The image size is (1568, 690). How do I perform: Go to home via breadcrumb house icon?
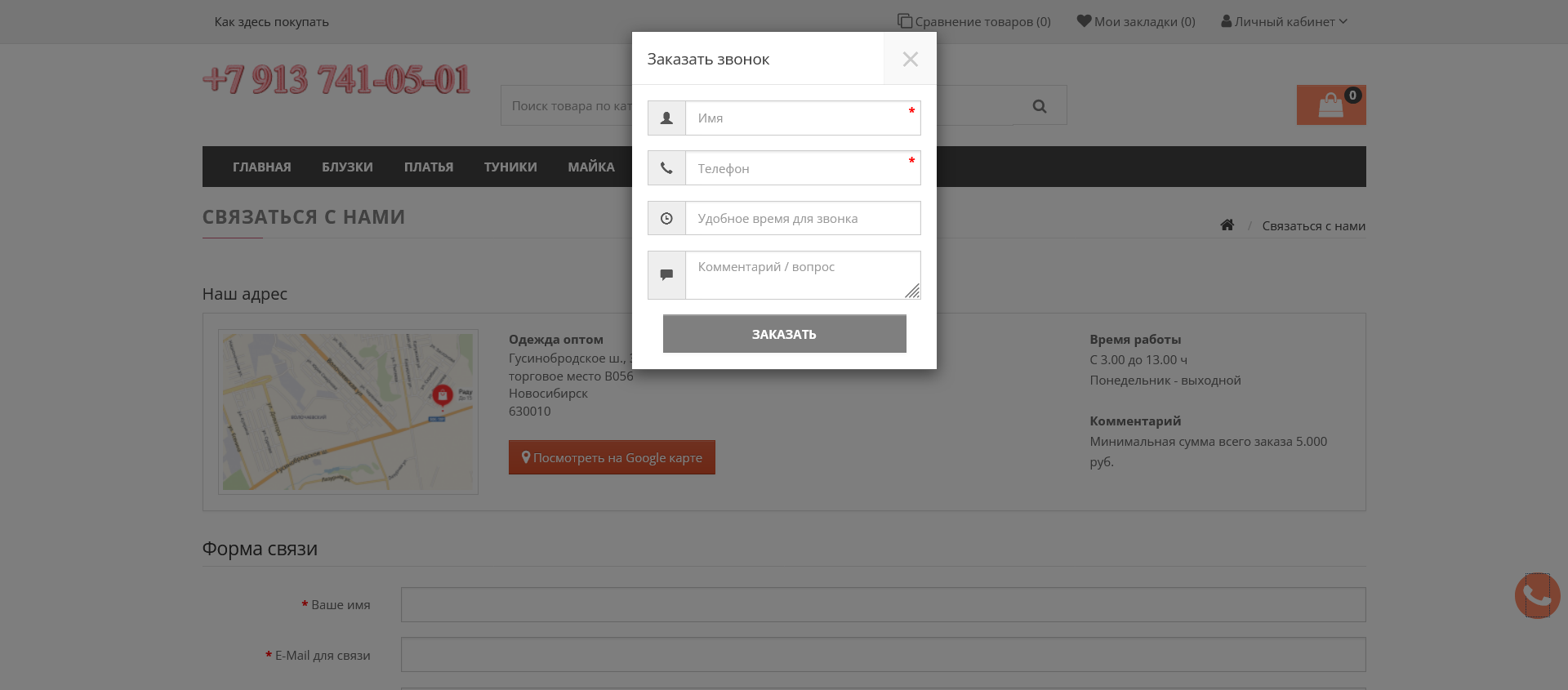coord(1227,225)
